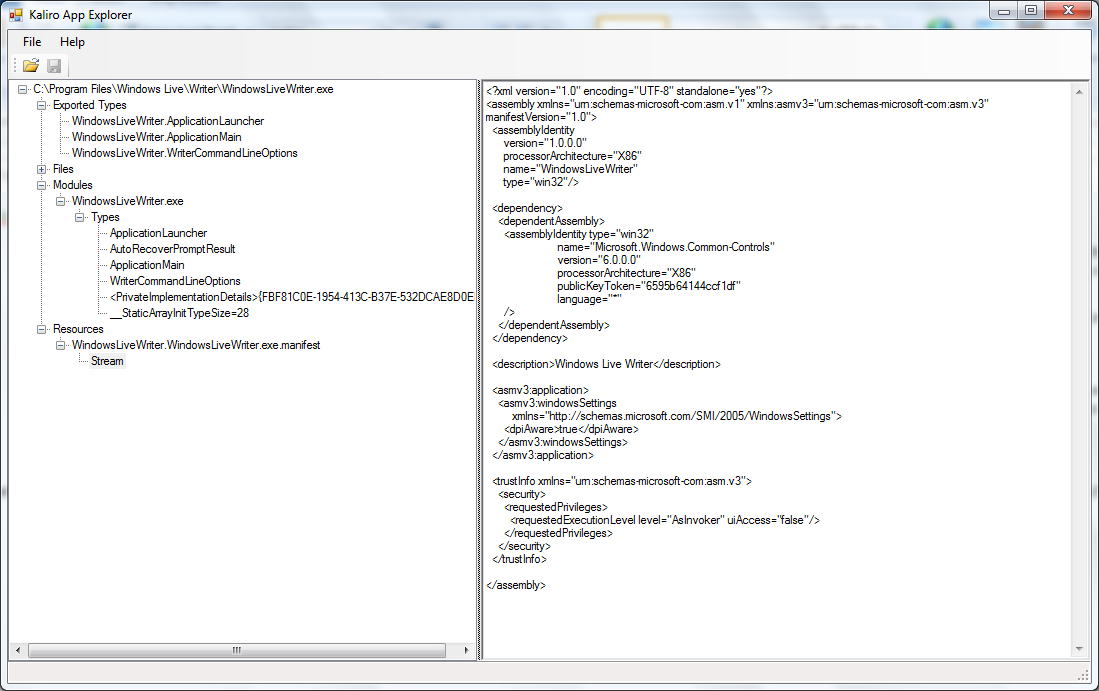This screenshot has width=1099, height=691.
Task: Click the xml version declaration line
Action: (629, 91)
